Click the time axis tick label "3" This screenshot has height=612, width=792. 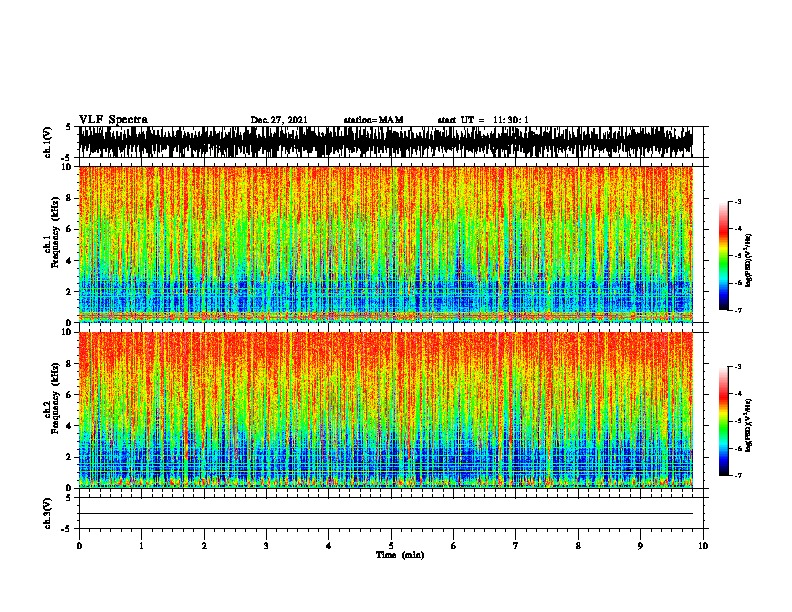coord(266,546)
